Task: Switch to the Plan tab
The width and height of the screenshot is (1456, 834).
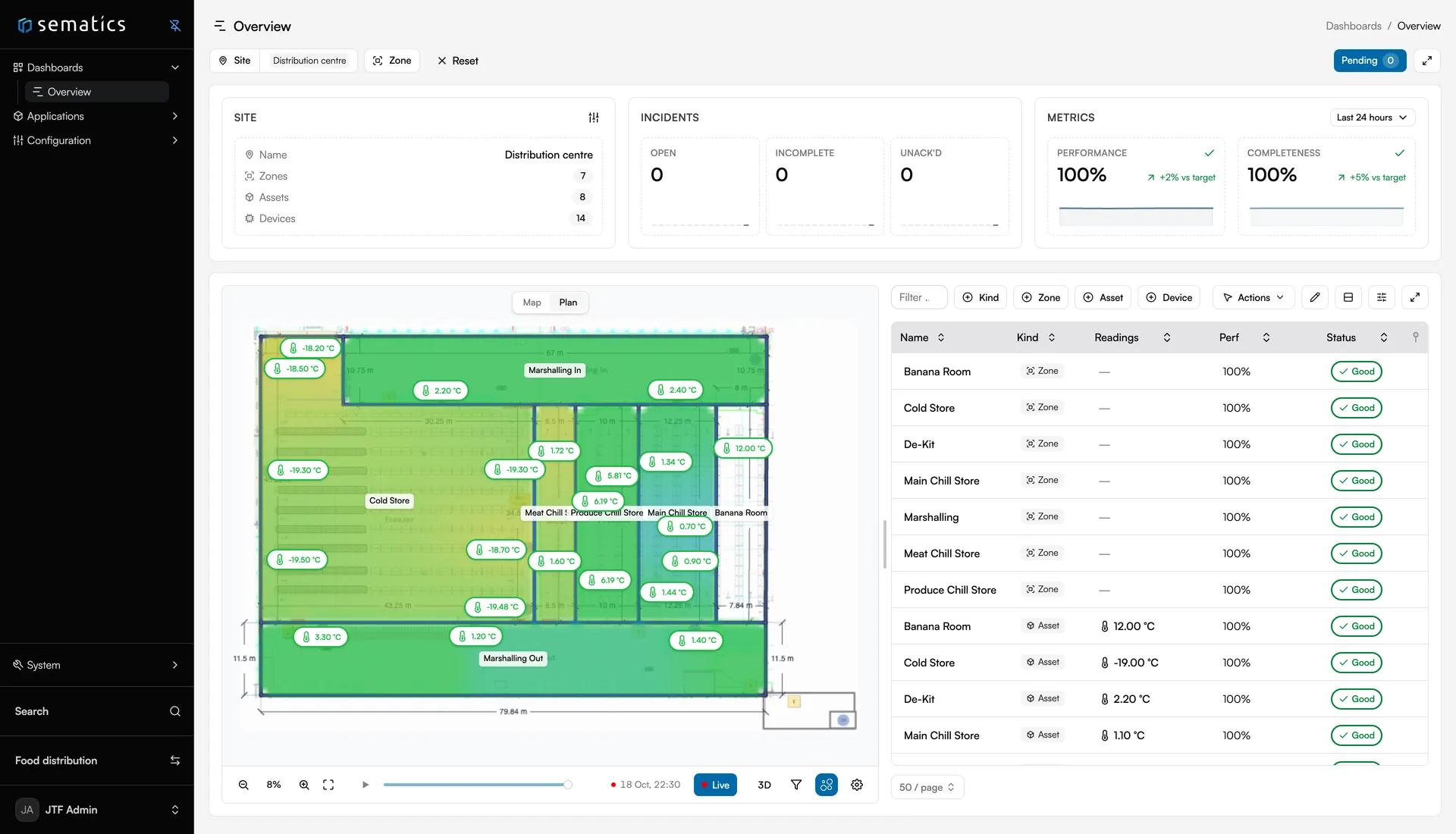Action: click(568, 303)
